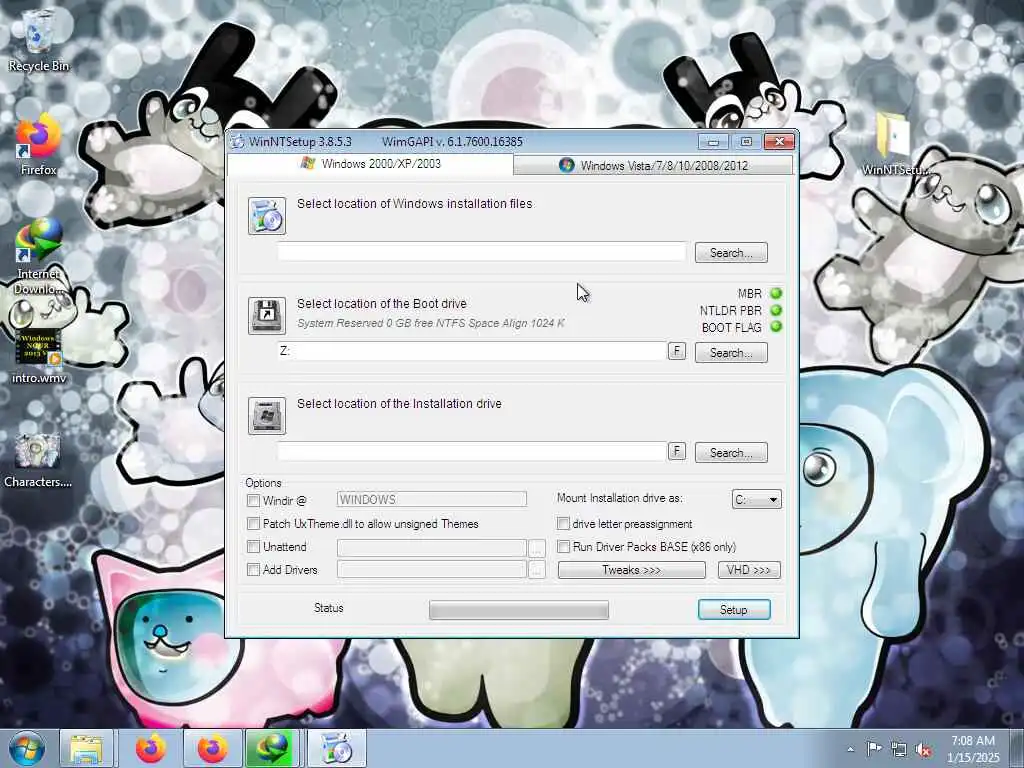Tick the Add Drivers checkbox
1024x768 pixels.
click(253, 570)
